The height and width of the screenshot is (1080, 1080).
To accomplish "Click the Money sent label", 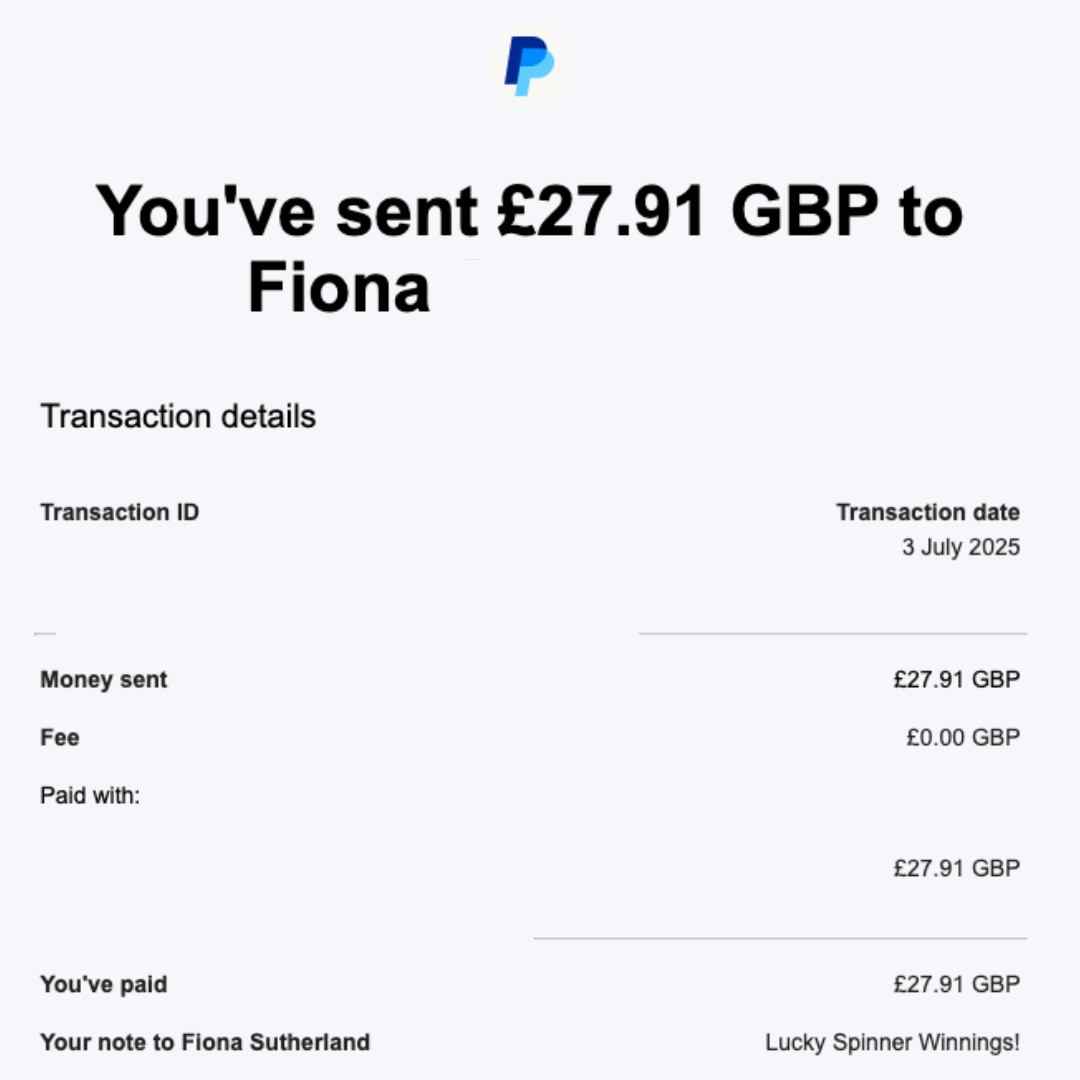I will click(x=104, y=680).
